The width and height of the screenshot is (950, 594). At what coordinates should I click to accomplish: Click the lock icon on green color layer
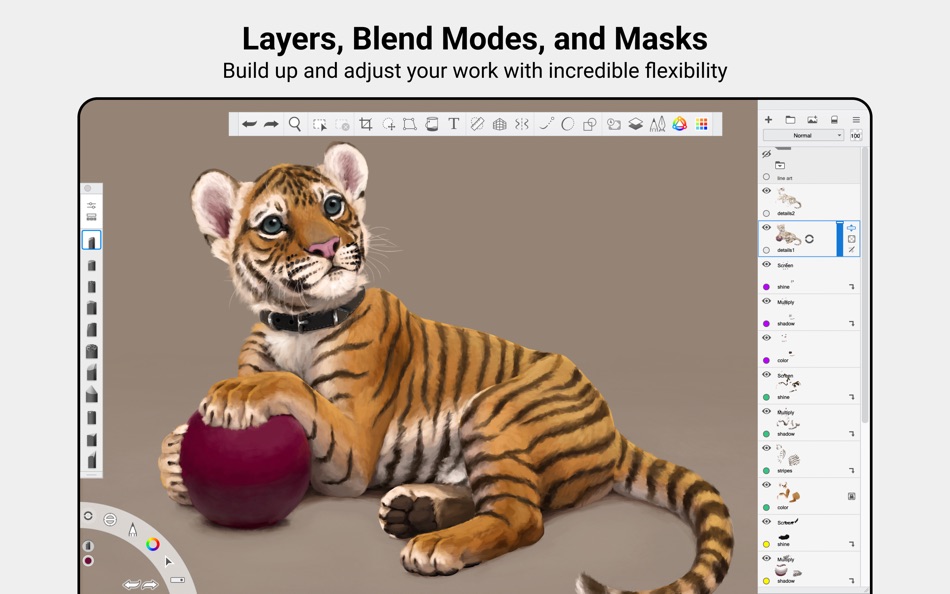(851, 496)
